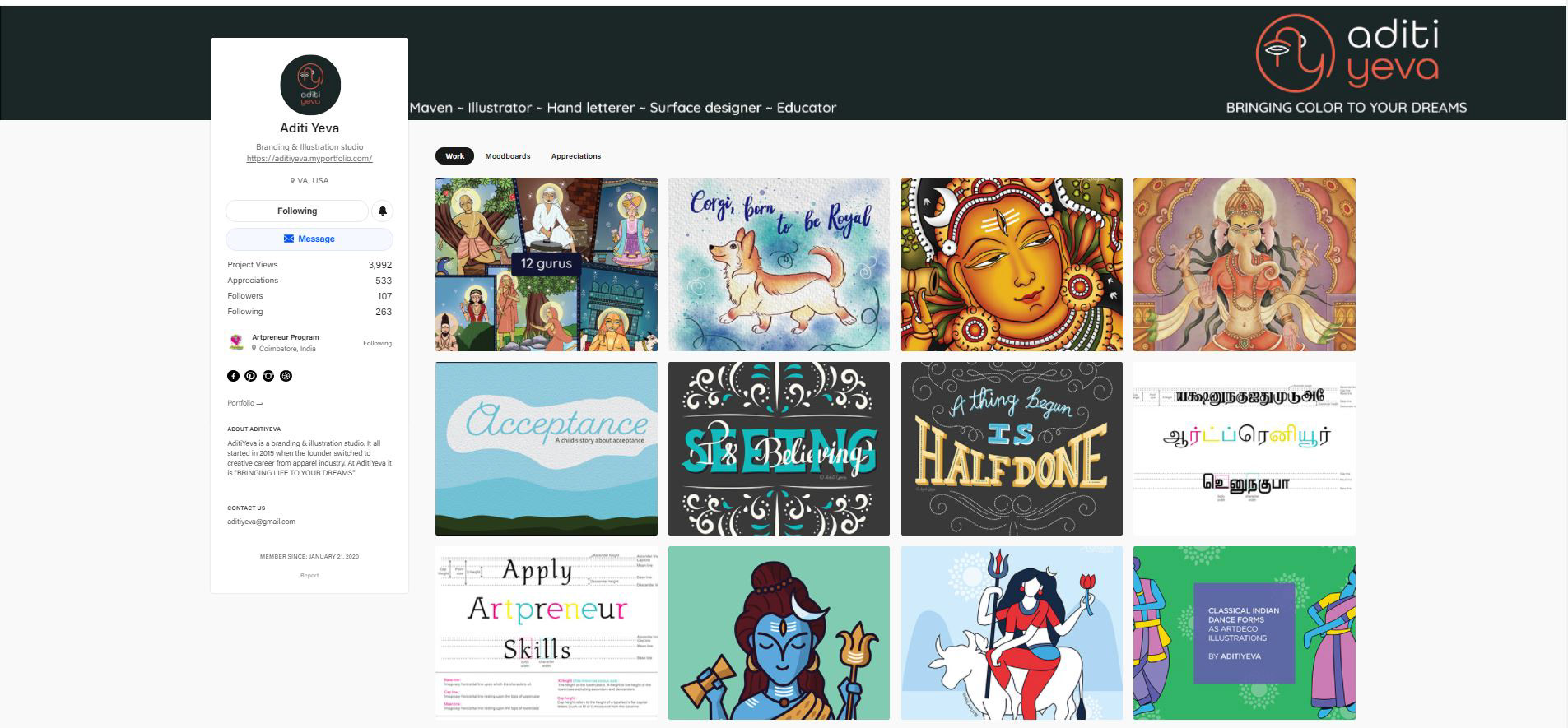Screen dimensions: 1568x728
Task: Select the Work tab
Action: pos(454,156)
